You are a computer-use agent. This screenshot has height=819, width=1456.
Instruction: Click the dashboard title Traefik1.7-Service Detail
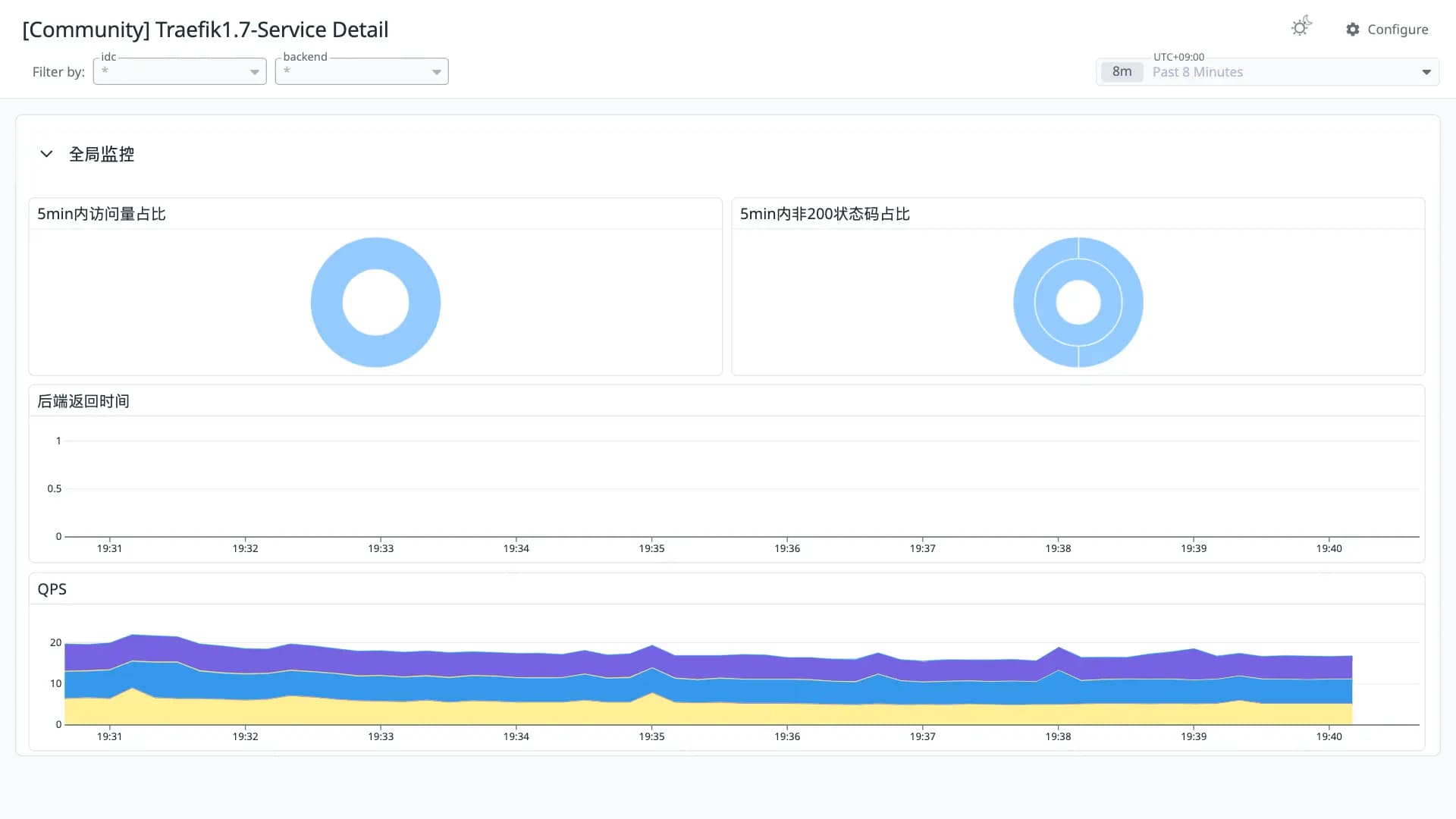click(x=206, y=30)
